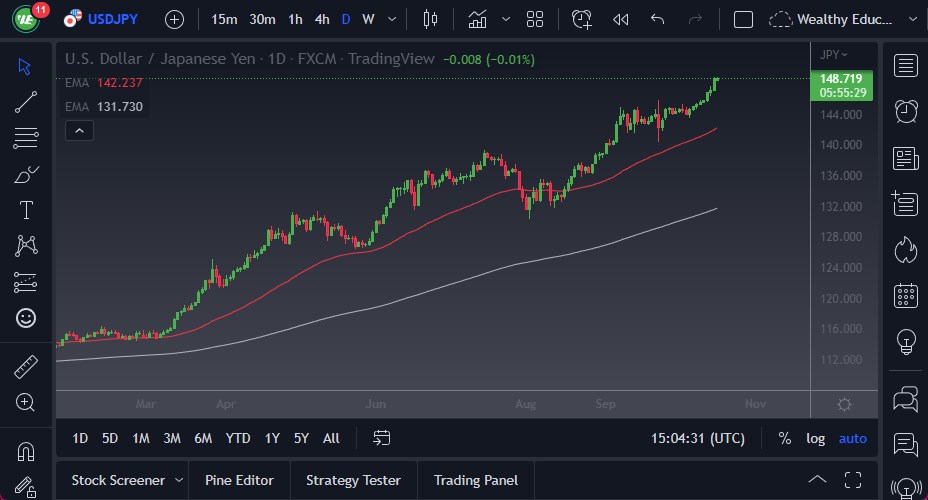928x500 pixels.
Task: Open the candlestick chart style icon
Action: [431, 19]
